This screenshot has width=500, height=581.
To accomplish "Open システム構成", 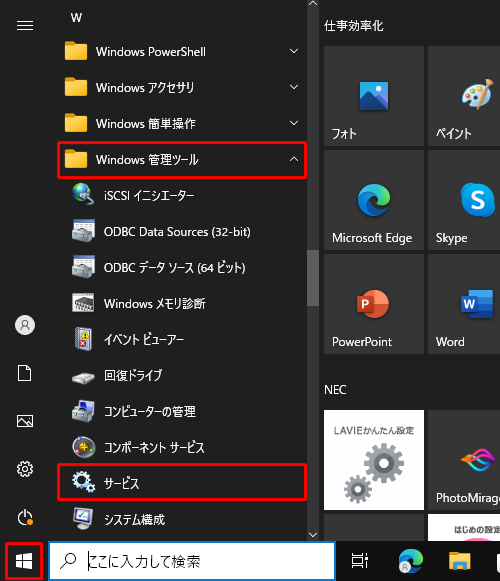I will [x=182, y=519].
